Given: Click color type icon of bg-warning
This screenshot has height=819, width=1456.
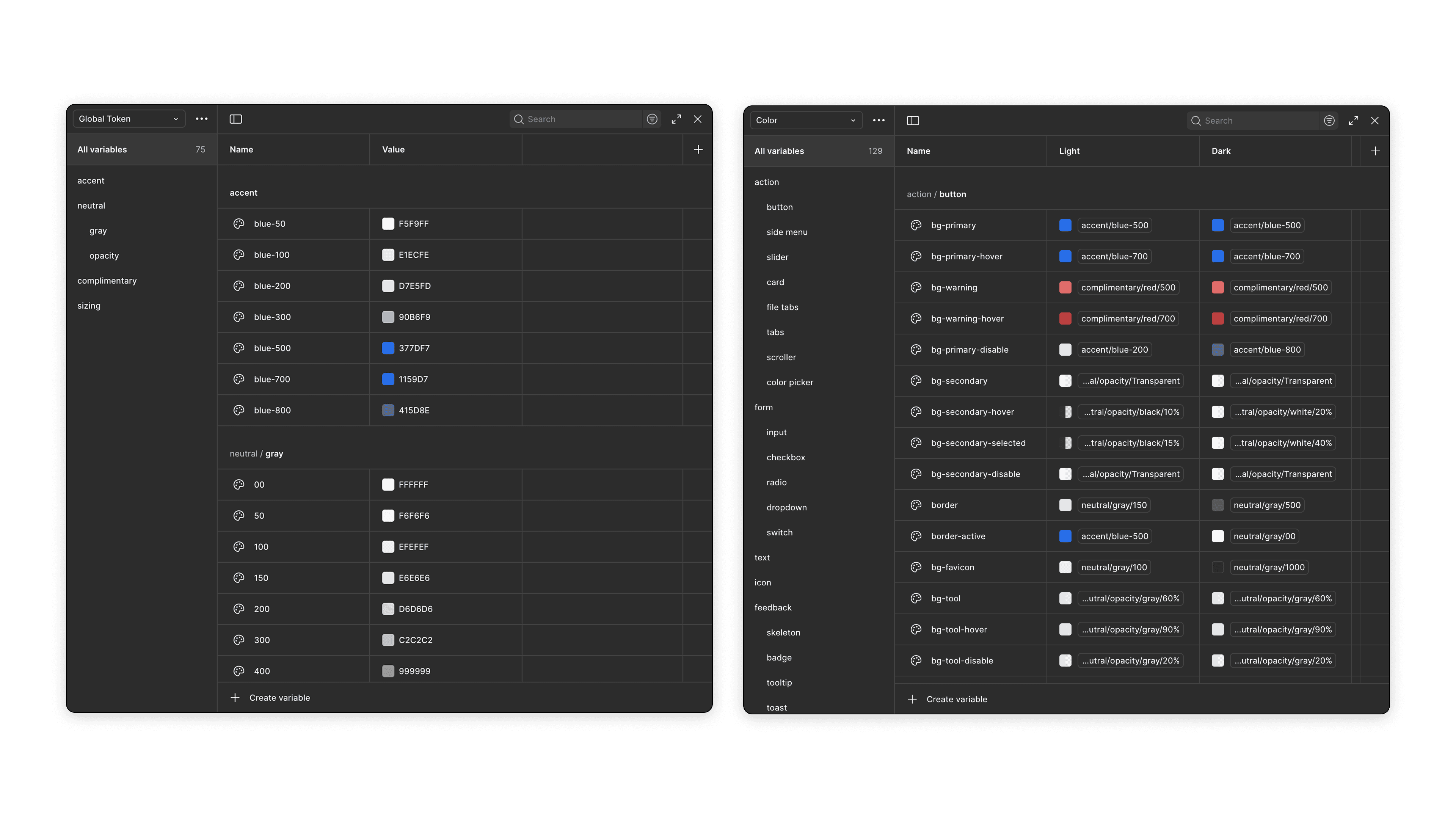Looking at the screenshot, I should pos(916,287).
